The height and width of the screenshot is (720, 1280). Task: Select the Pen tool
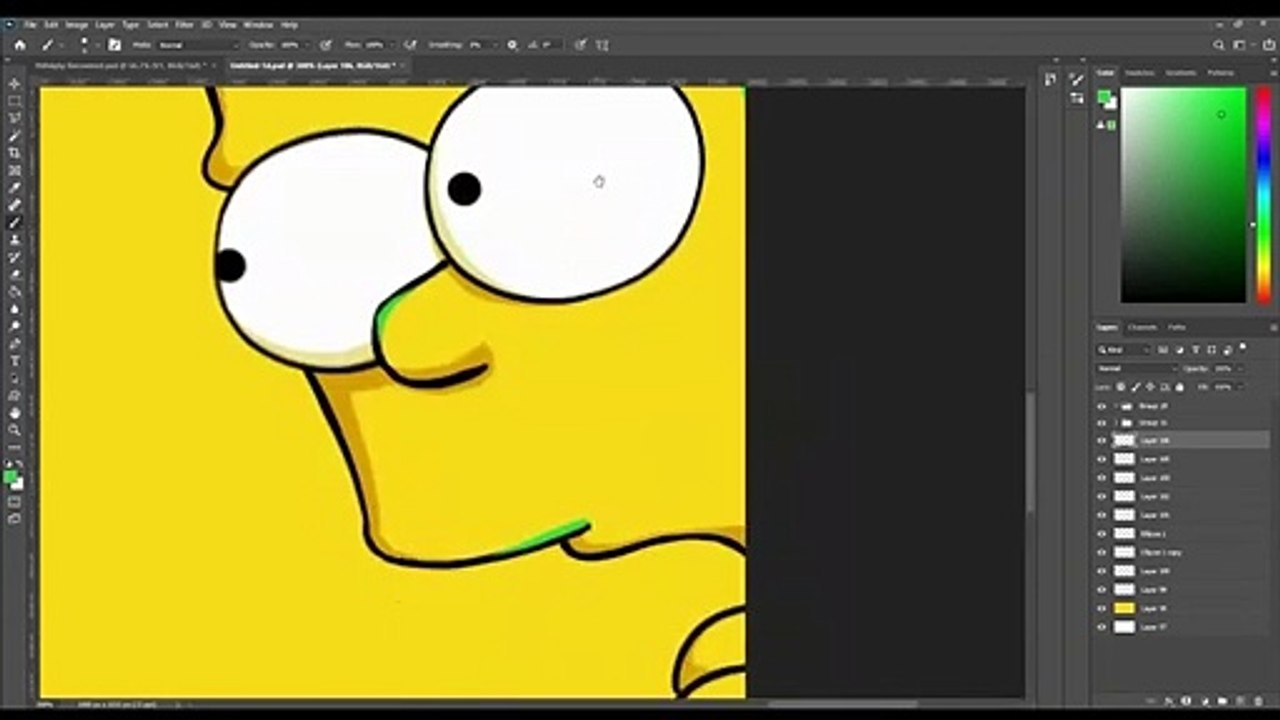[15, 343]
